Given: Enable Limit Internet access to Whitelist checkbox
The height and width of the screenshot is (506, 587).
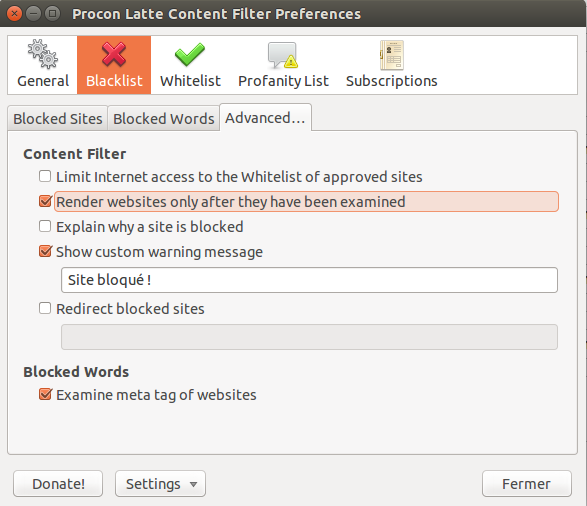Looking at the screenshot, I should pyautogui.click(x=45, y=176).
